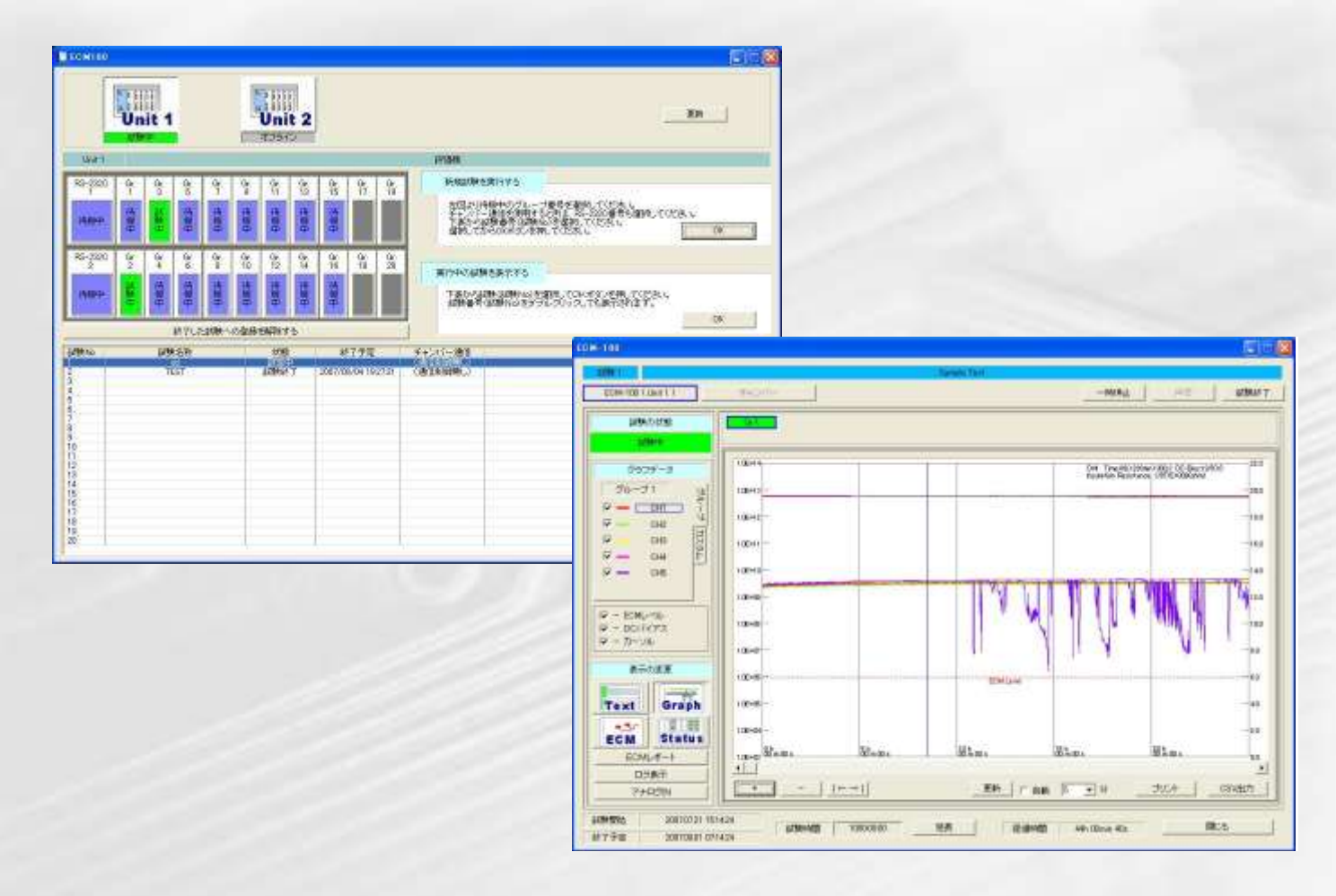Image resolution: width=1336 pixels, height=896 pixels.
Task: Click graph scrollbar right arrow
Action: click(x=1261, y=769)
